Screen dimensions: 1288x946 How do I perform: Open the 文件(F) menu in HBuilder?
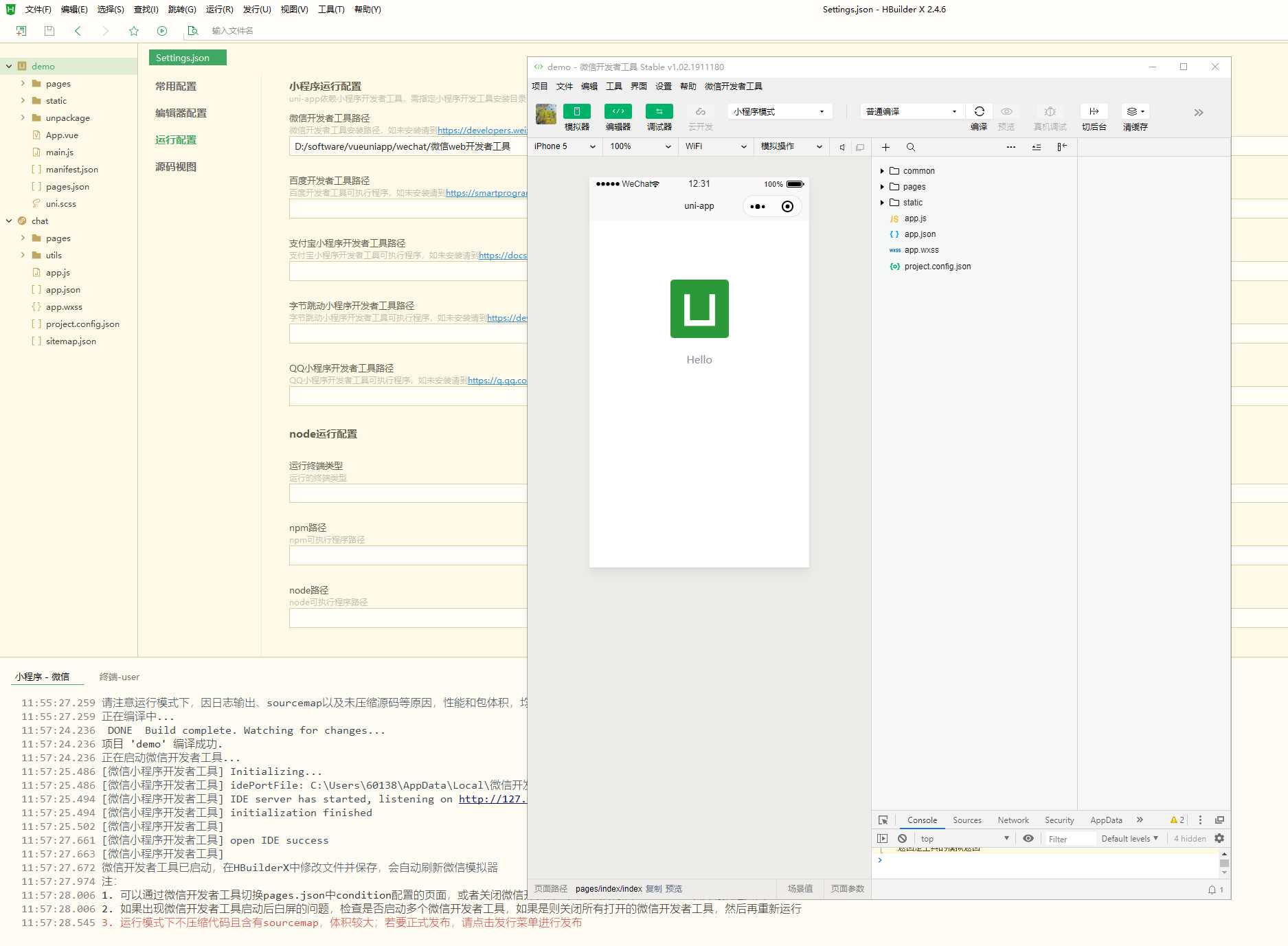[x=38, y=10]
